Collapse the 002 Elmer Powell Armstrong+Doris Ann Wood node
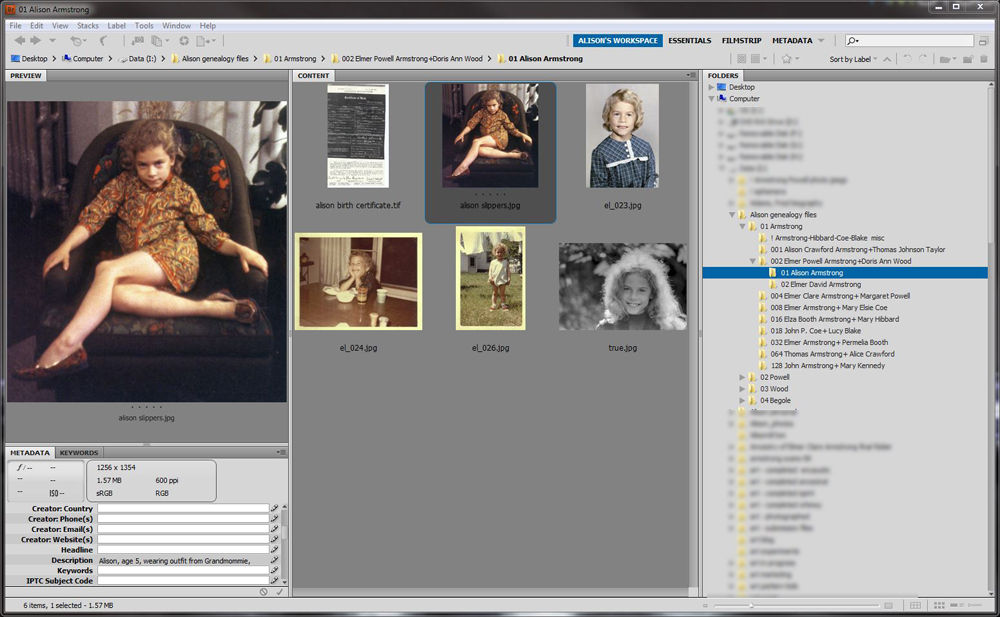The height and width of the screenshot is (617, 1000). coord(753,262)
